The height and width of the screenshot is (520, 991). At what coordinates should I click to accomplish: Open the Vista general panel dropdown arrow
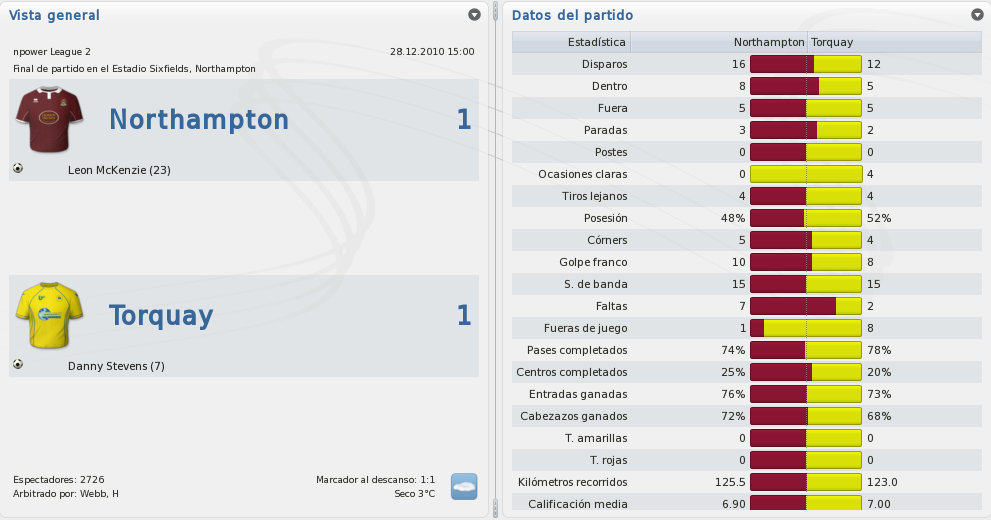pos(474,15)
